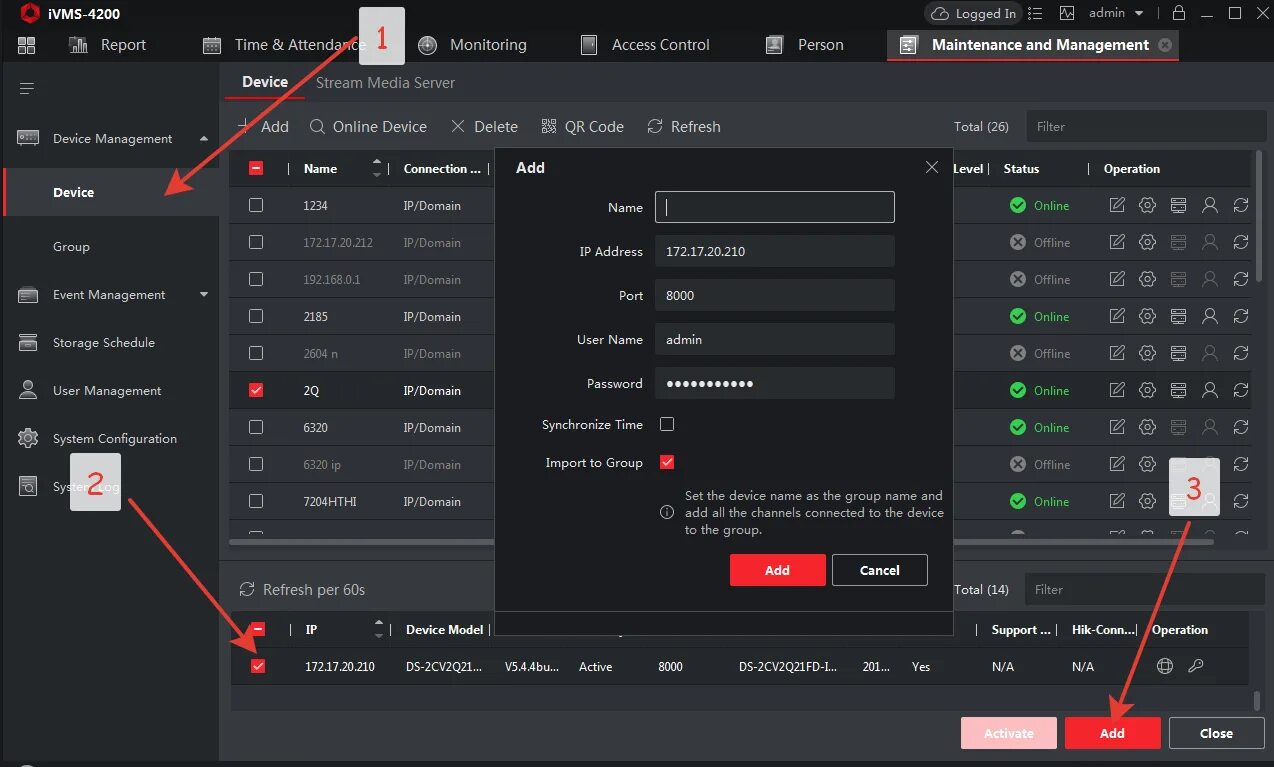Refresh device 2604 n with its row icon
This screenshot has height=767, width=1274.
[x=1241, y=353]
